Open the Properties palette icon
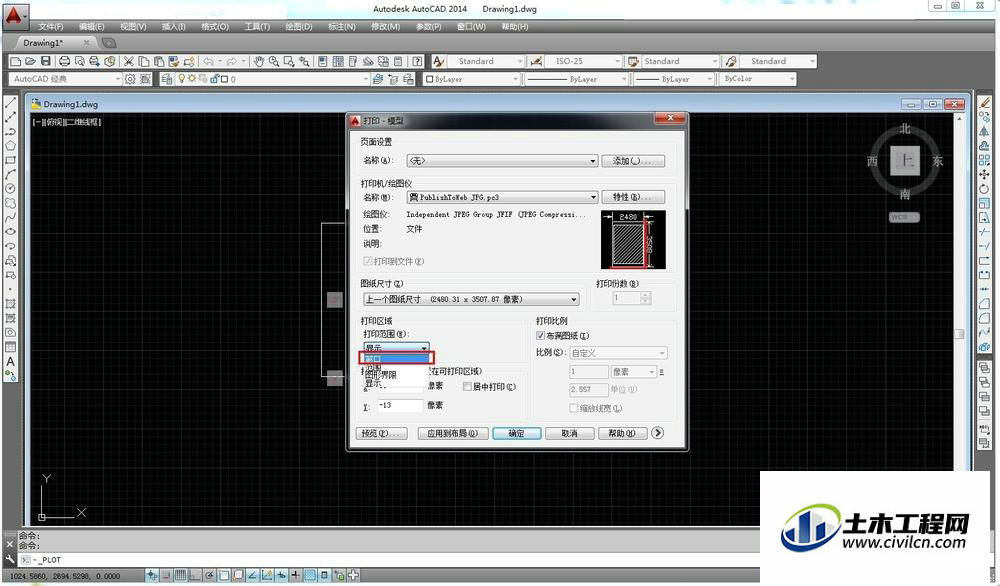Screen dimensions: 1000x586 coord(323,61)
